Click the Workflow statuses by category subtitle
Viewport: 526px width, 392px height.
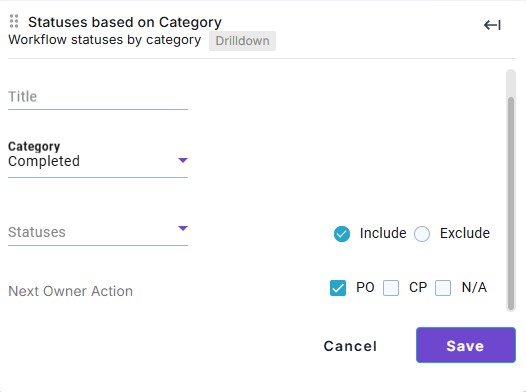[105, 40]
